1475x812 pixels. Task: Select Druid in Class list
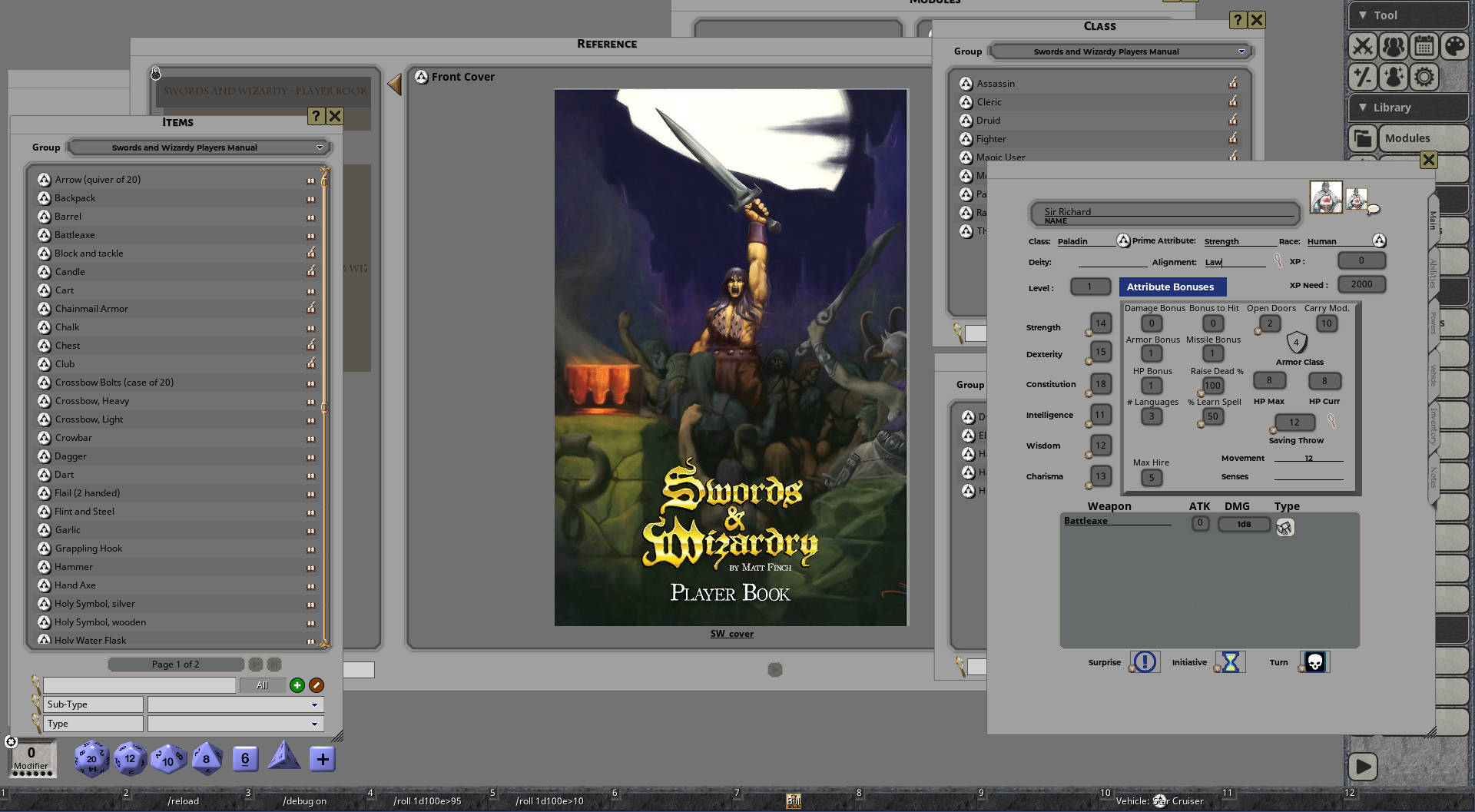(x=1099, y=121)
